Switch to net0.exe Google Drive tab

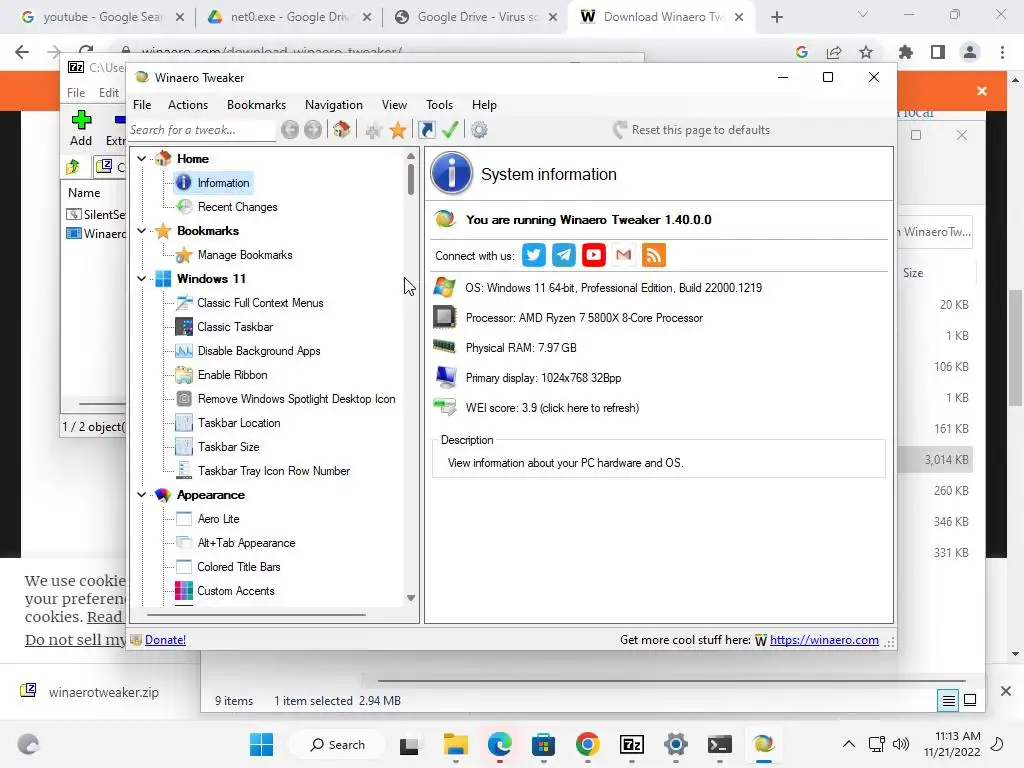(289, 17)
